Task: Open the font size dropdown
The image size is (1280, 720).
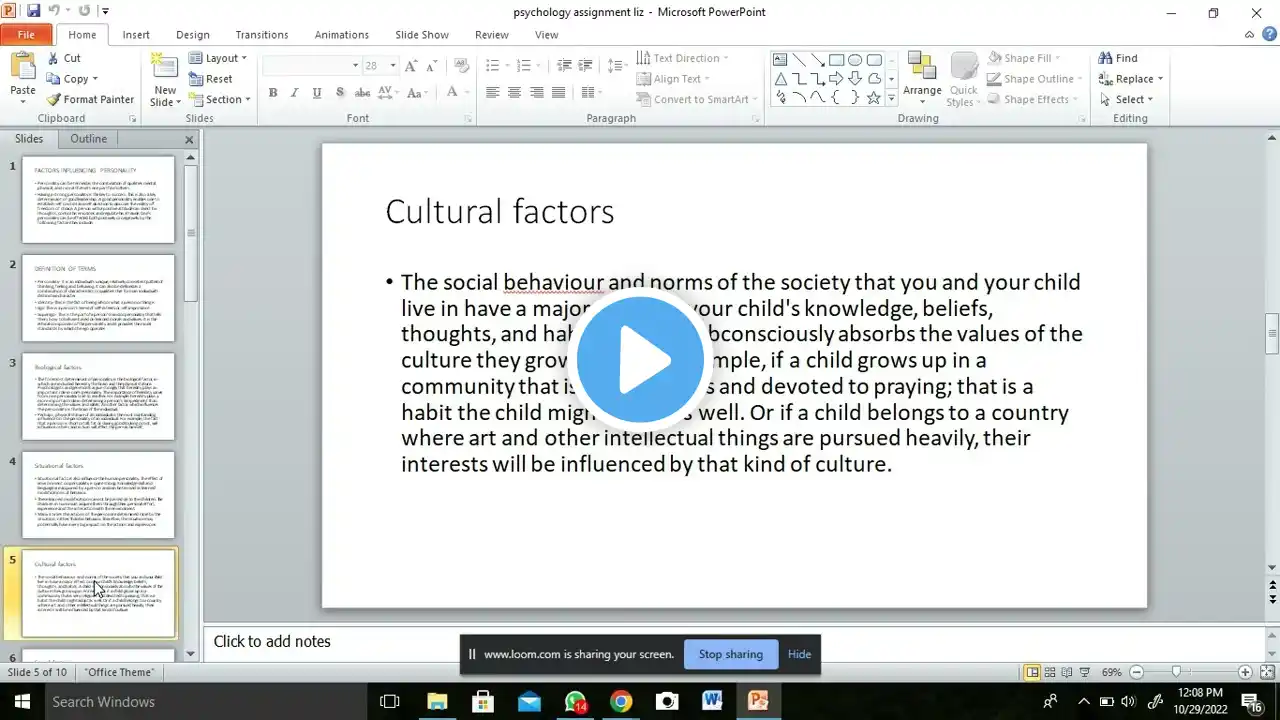Action: click(x=392, y=66)
